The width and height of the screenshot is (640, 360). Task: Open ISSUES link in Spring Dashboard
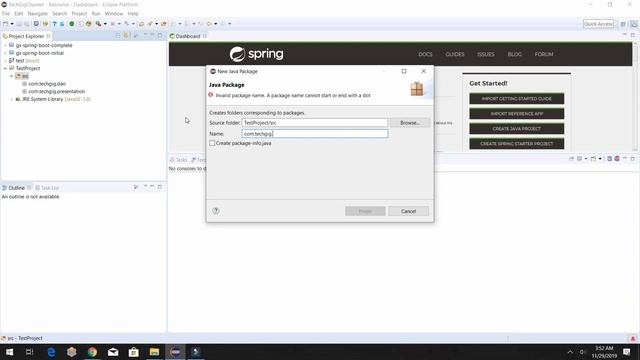(x=486, y=54)
